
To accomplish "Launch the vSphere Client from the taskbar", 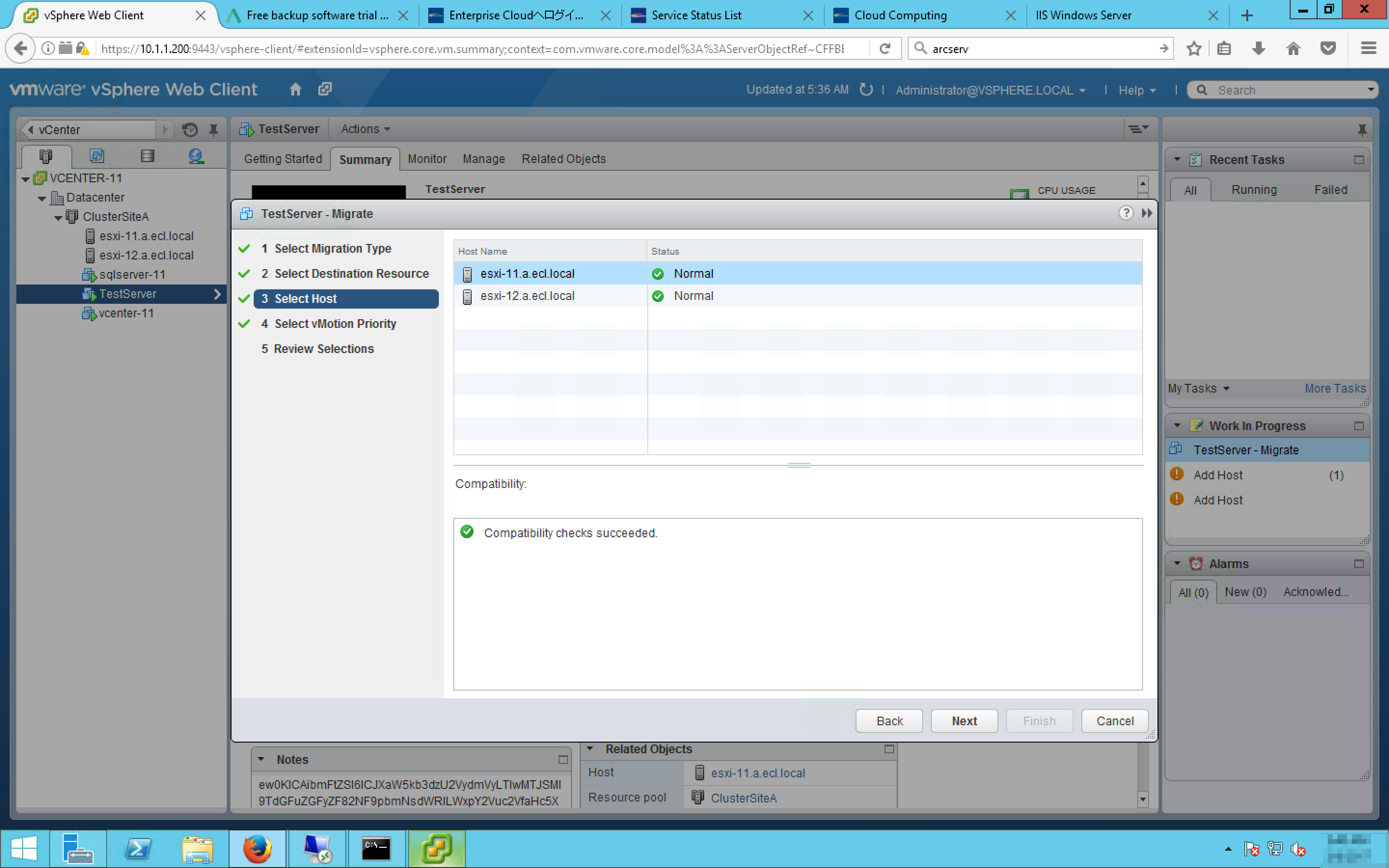I will [x=436, y=848].
